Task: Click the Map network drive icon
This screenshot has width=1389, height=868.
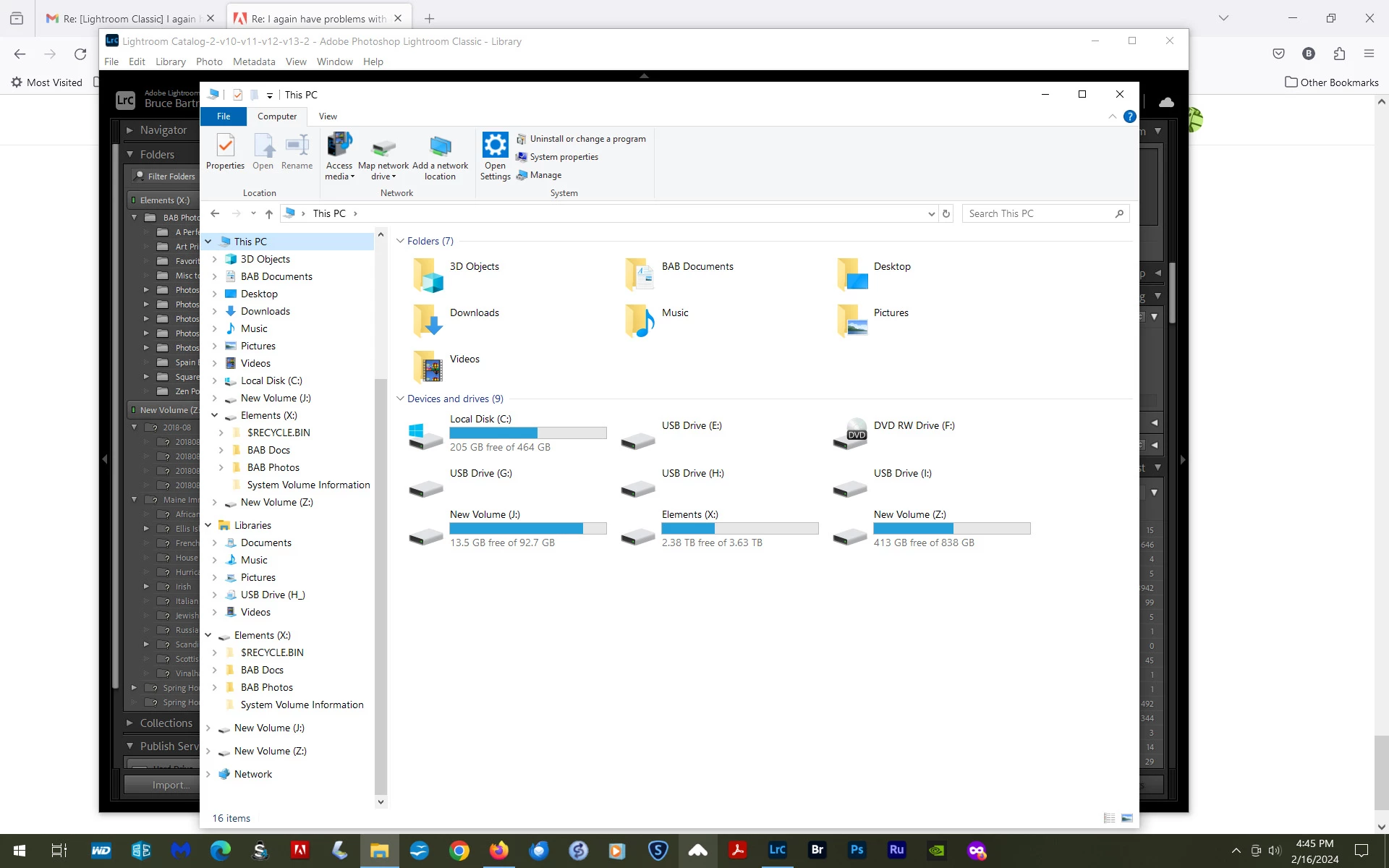Action: (383, 148)
